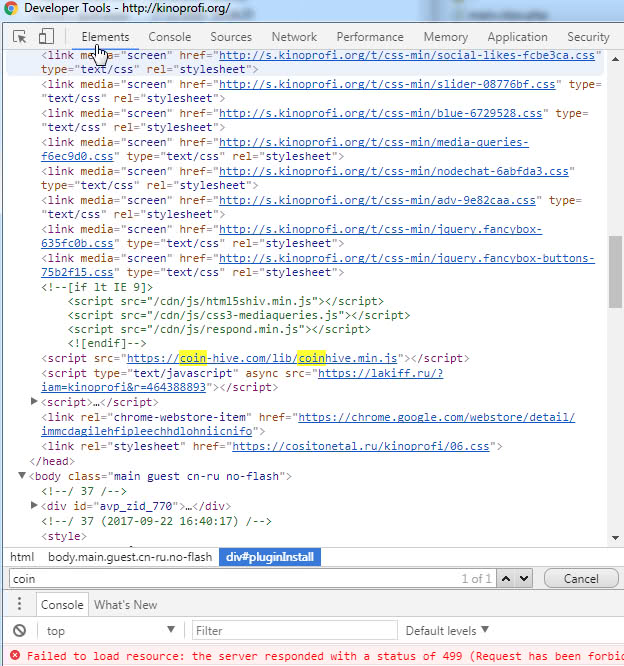Screen dimensions: 624x666
Task: Select the endif comment line
Action: (107, 343)
